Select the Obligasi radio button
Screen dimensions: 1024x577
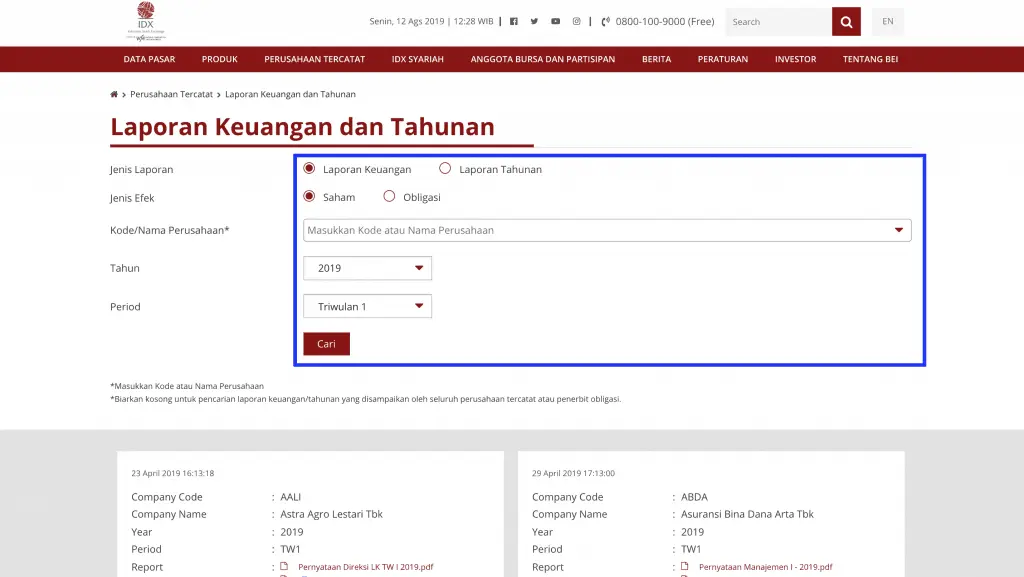click(390, 196)
